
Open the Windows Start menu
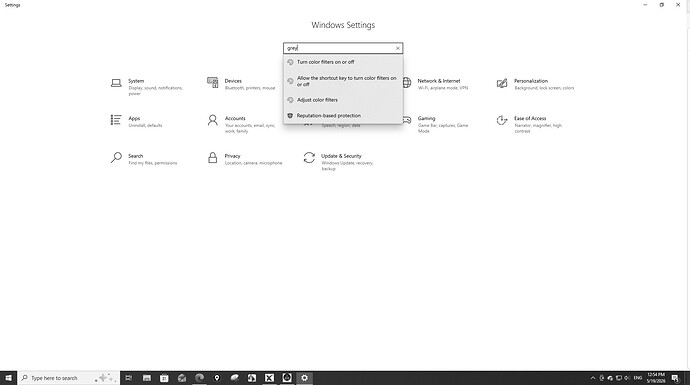pyautogui.click(x=8, y=378)
